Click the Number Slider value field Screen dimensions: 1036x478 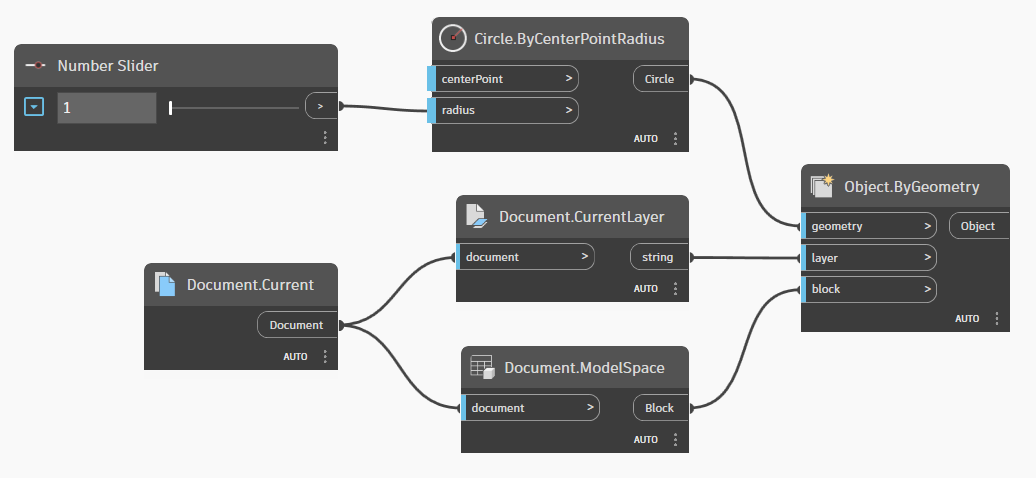coord(106,107)
